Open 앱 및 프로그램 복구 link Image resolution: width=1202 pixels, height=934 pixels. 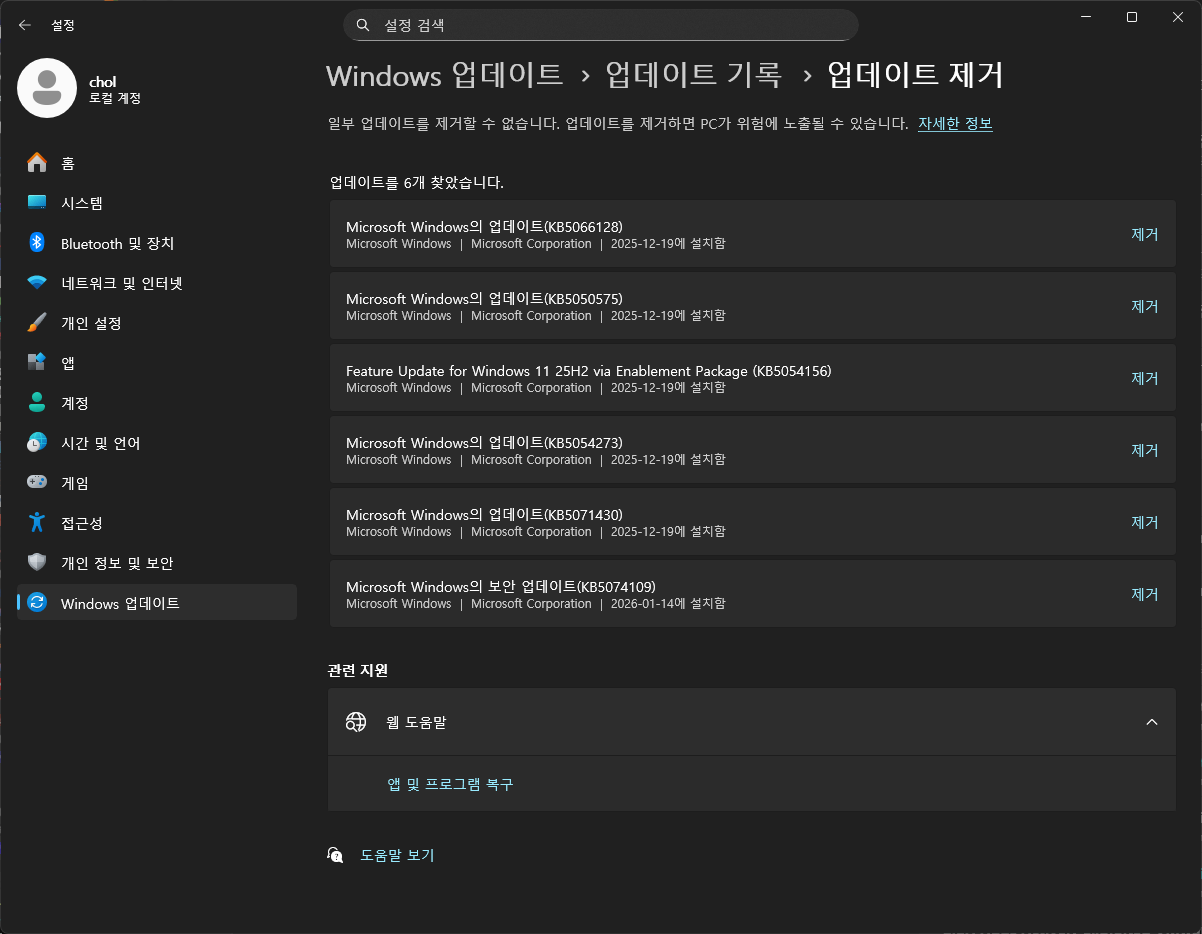[450, 785]
